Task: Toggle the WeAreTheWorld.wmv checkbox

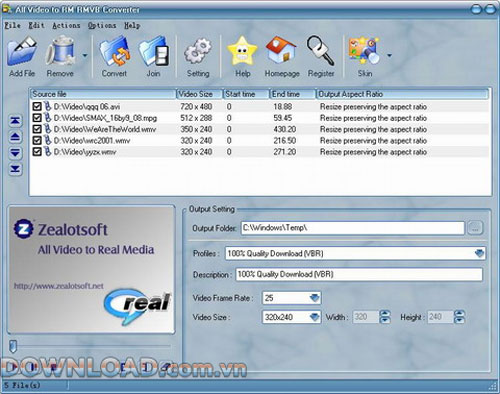Action: coord(37,129)
